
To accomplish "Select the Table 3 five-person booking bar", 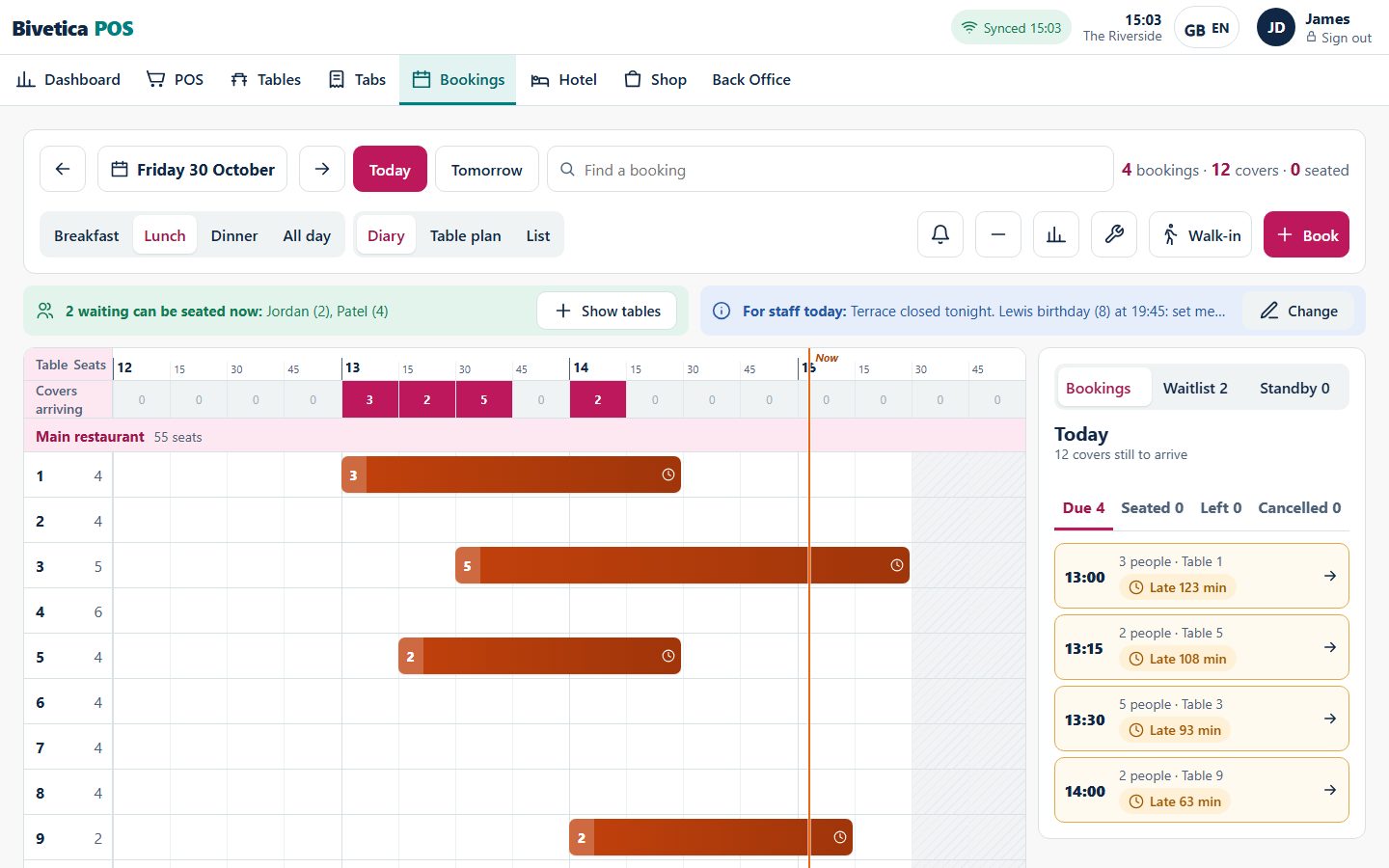I will 682,565.
